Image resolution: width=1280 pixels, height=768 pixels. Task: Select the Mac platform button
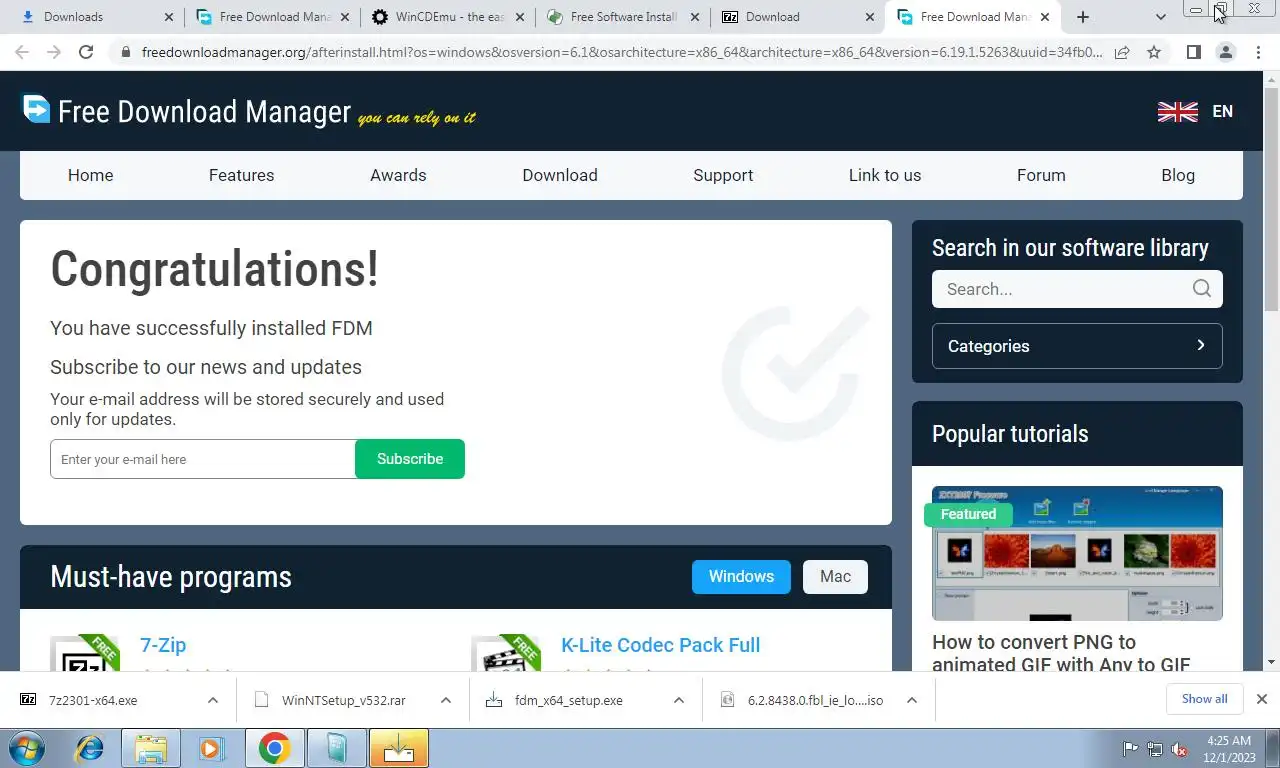click(835, 577)
